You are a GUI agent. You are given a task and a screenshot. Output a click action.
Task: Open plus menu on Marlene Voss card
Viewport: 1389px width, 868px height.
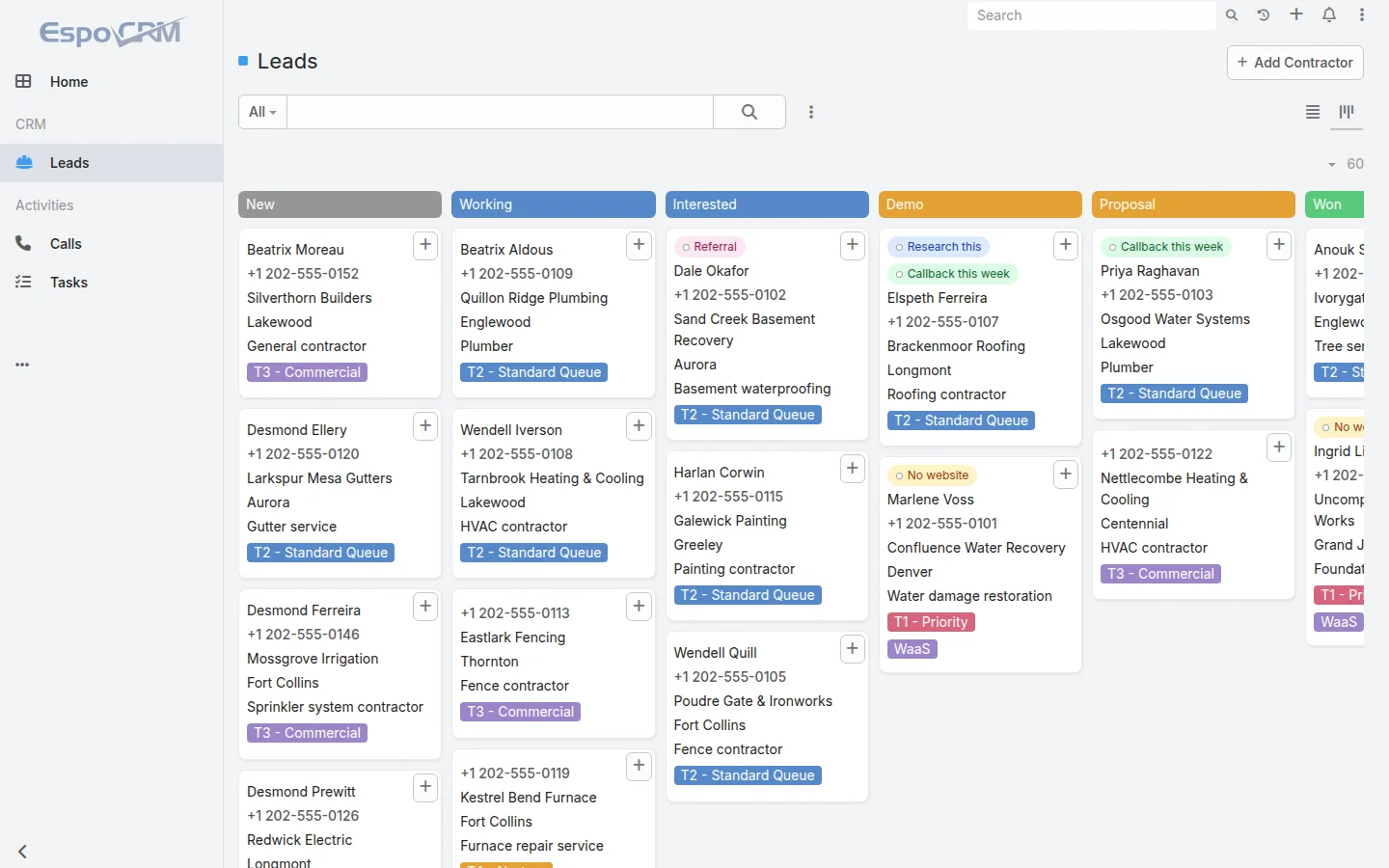point(1065,474)
